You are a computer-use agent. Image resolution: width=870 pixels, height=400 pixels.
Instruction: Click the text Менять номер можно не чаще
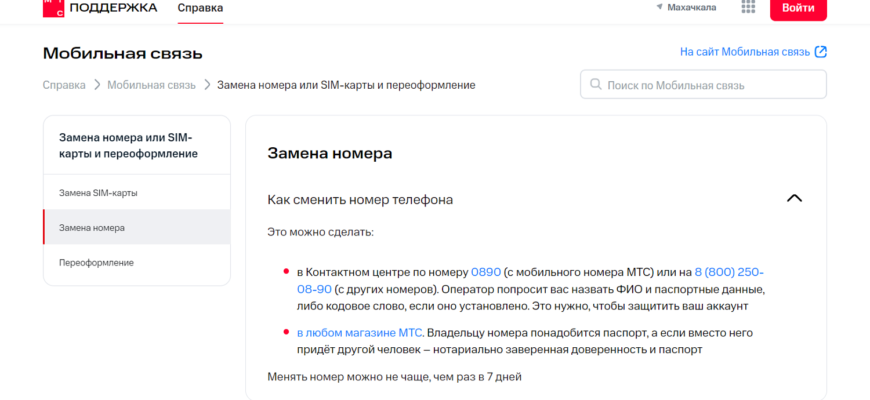(394, 377)
